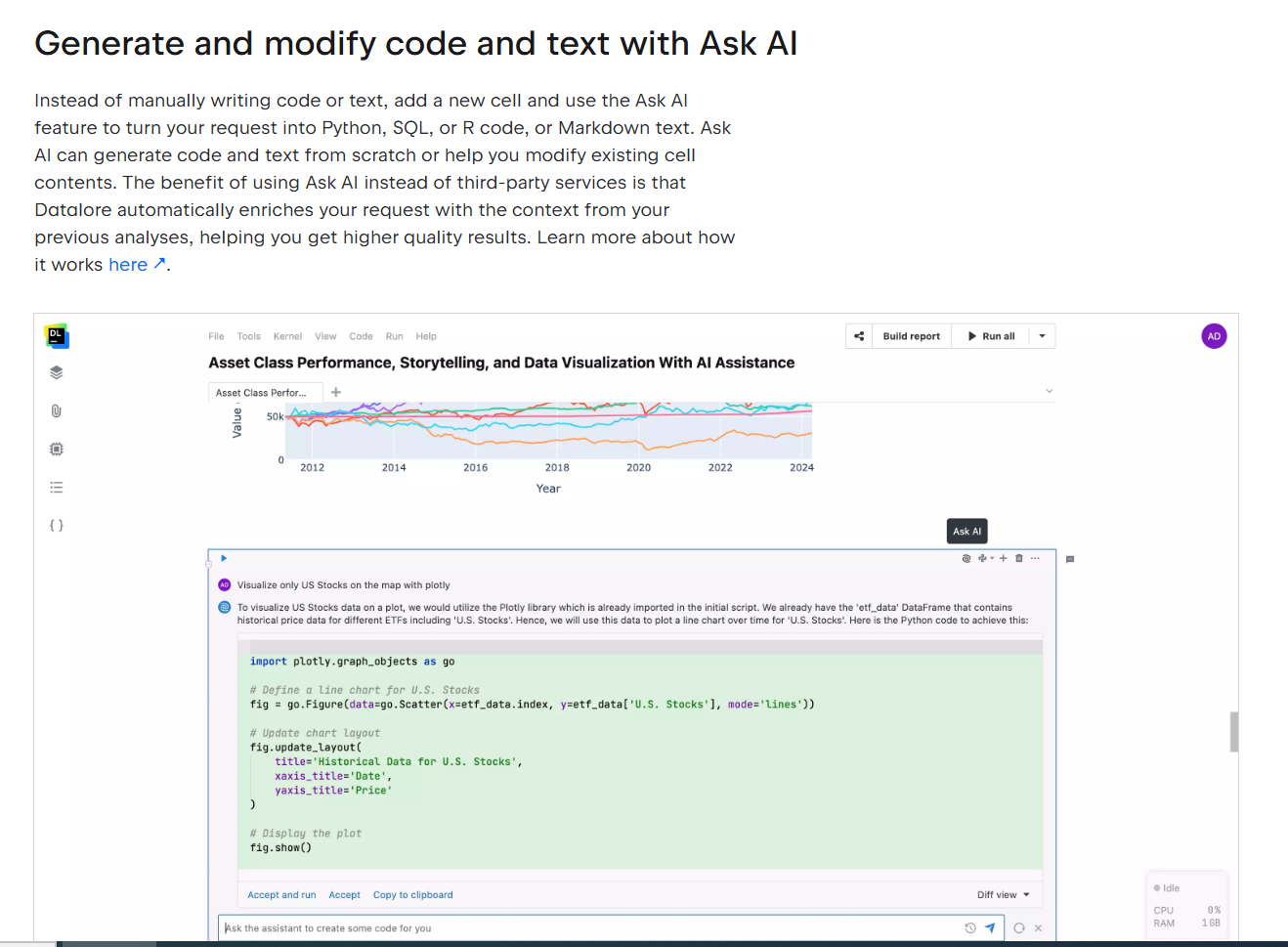Click the page vertical scrollbar thumb
The image size is (1288, 947).
[x=1234, y=731]
